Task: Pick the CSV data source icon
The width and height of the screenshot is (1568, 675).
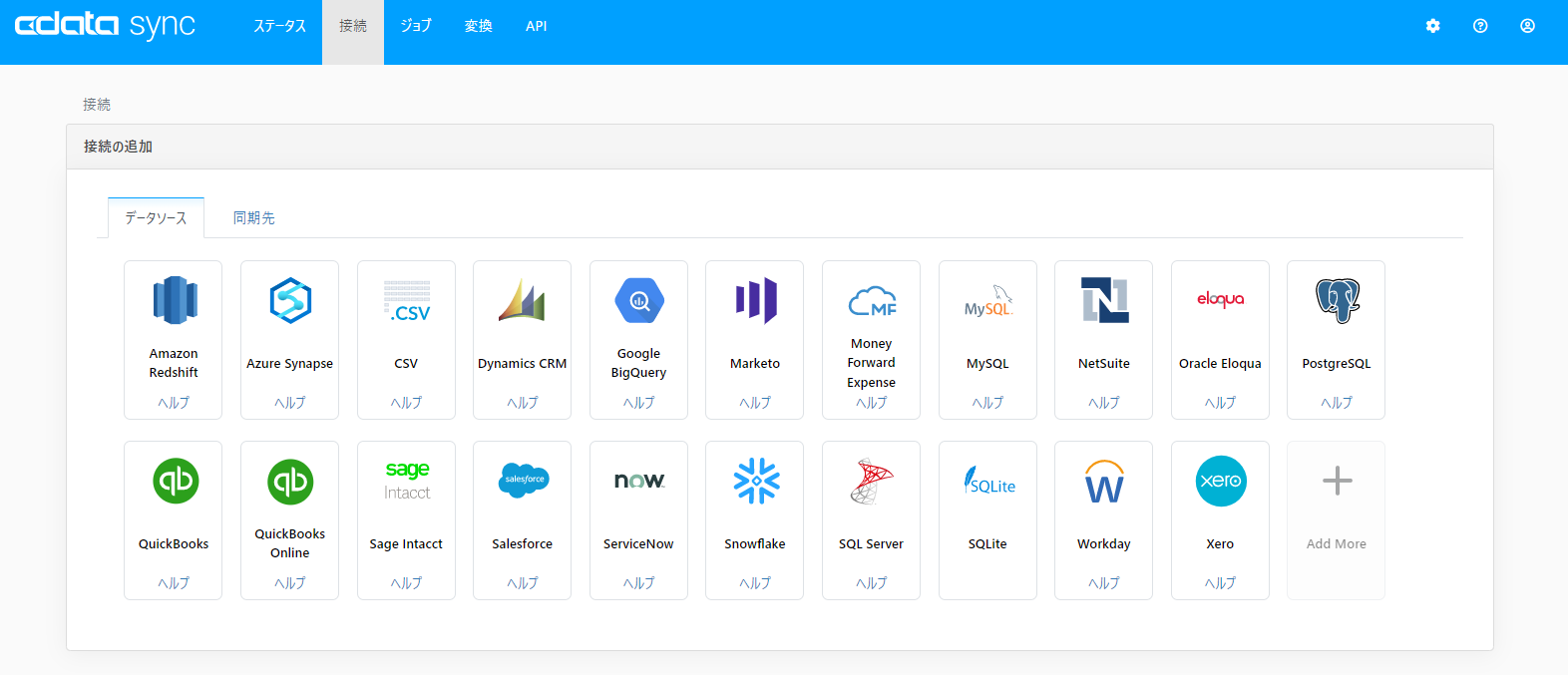Action: [407, 301]
